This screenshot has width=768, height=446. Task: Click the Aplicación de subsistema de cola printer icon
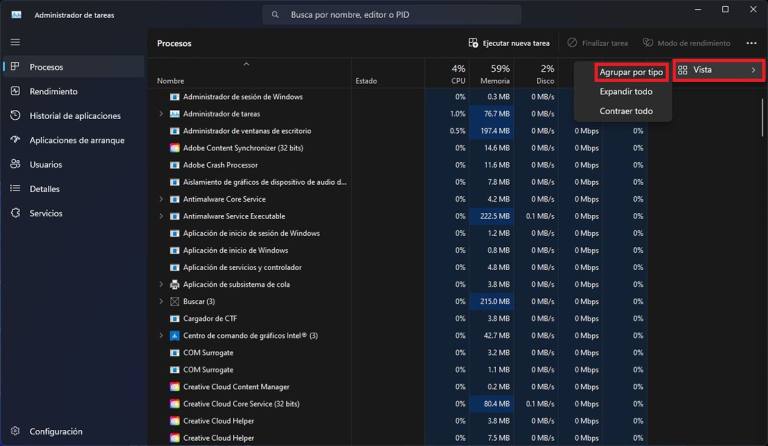coord(174,284)
